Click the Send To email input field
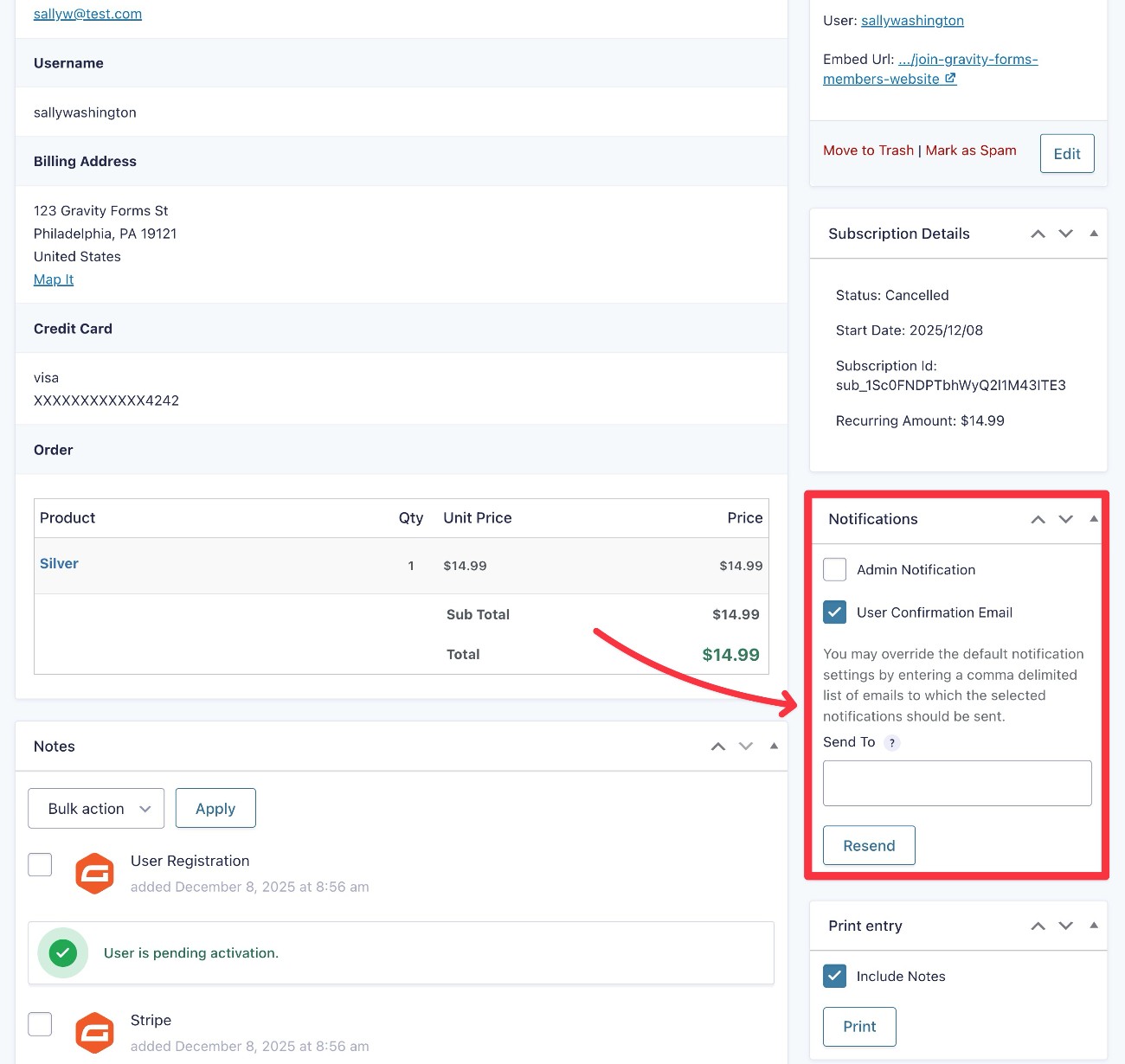Viewport: 1125px width, 1064px height. [957, 783]
